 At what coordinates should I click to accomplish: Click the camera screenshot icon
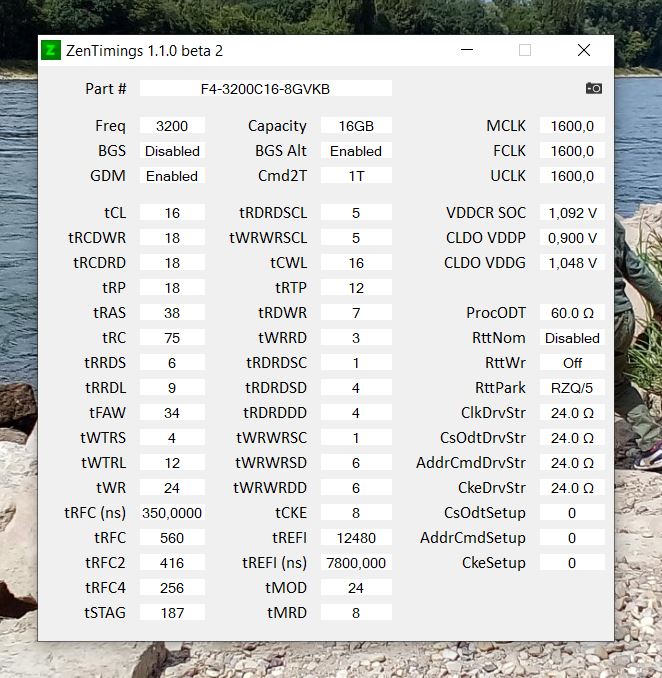[594, 88]
